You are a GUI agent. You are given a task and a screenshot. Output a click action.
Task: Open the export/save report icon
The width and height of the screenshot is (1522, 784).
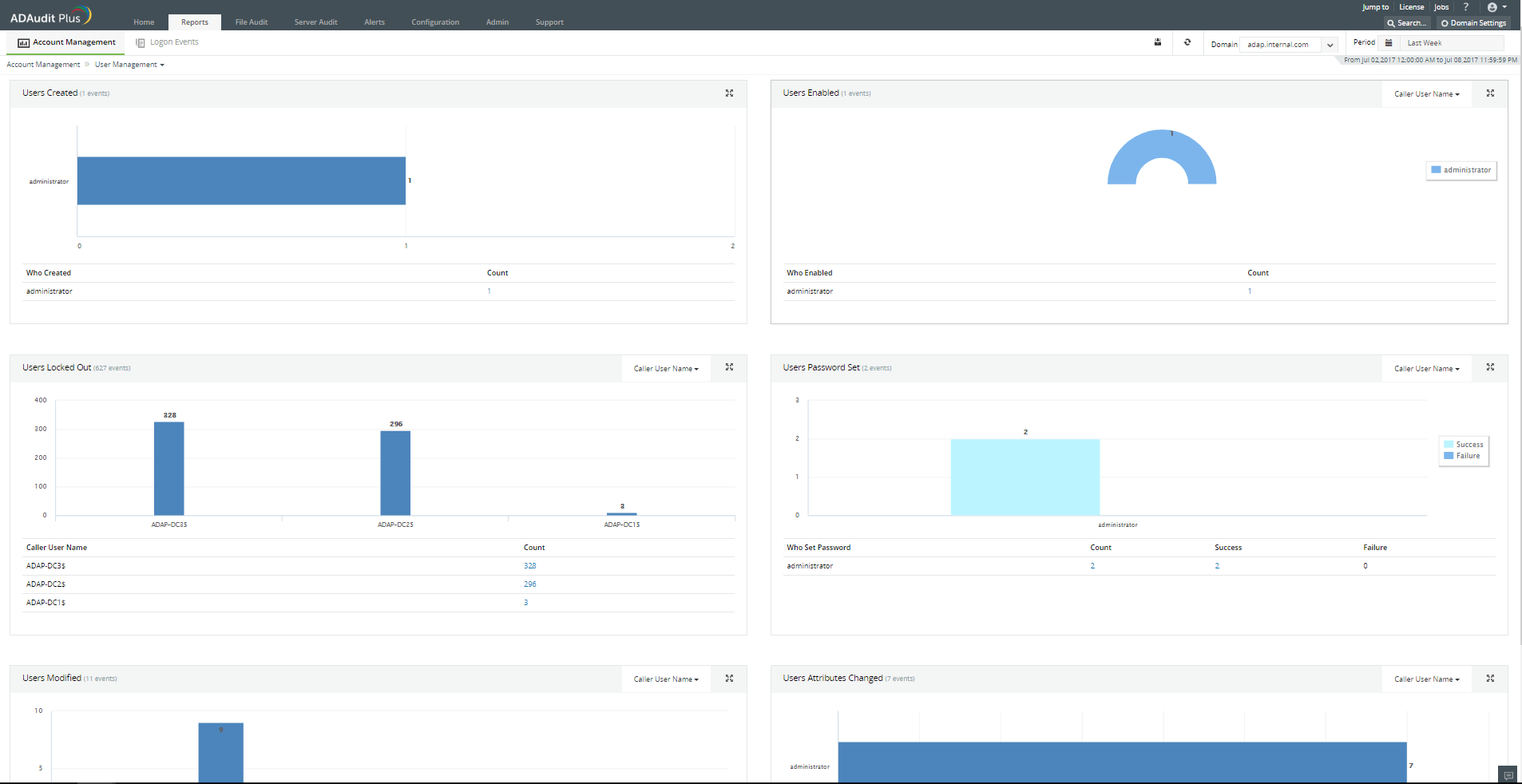(1158, 42)
